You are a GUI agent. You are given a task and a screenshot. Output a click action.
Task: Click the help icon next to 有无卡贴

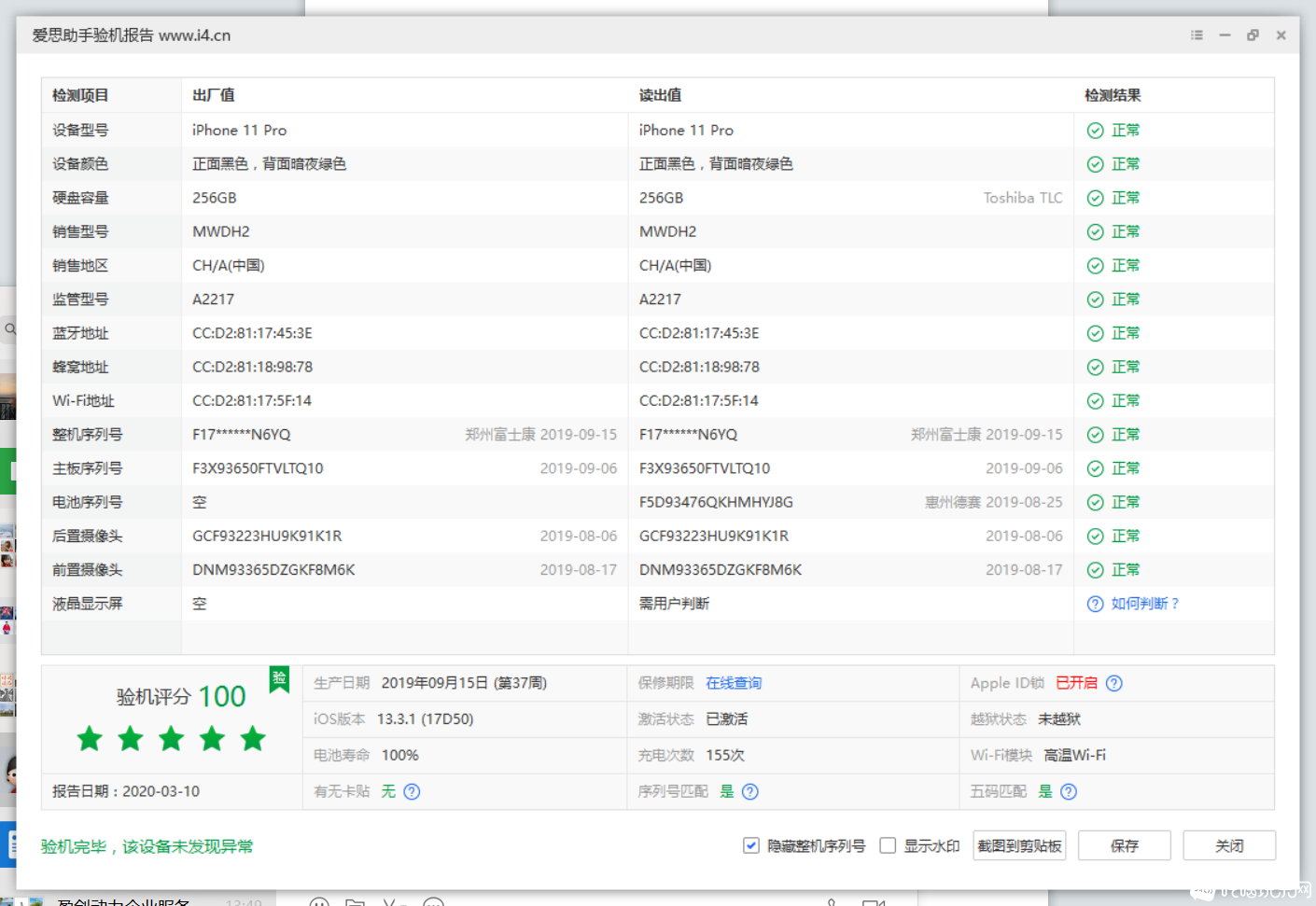[x=412, y=791]
